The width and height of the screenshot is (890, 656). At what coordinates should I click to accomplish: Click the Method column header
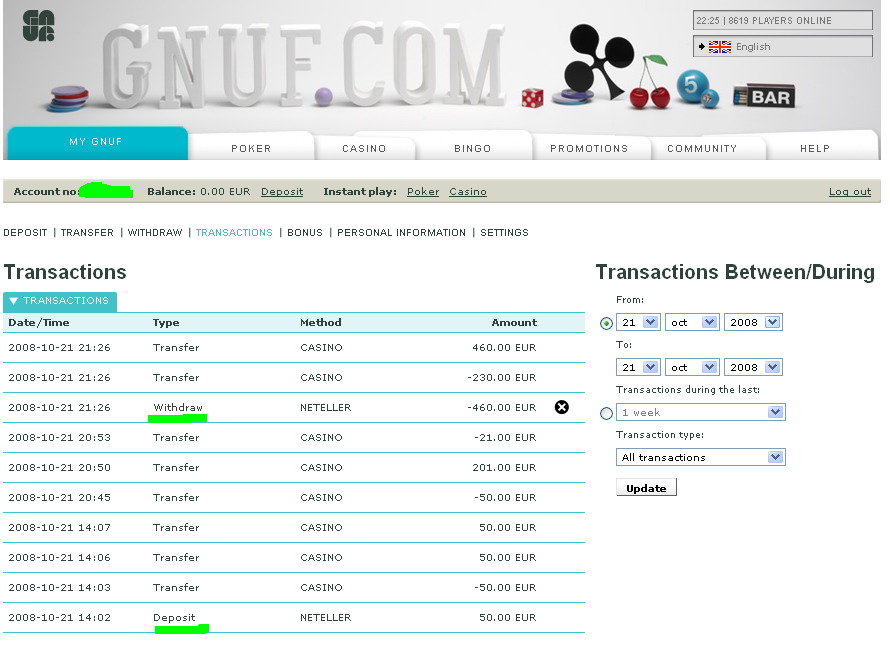coord(321,322)
